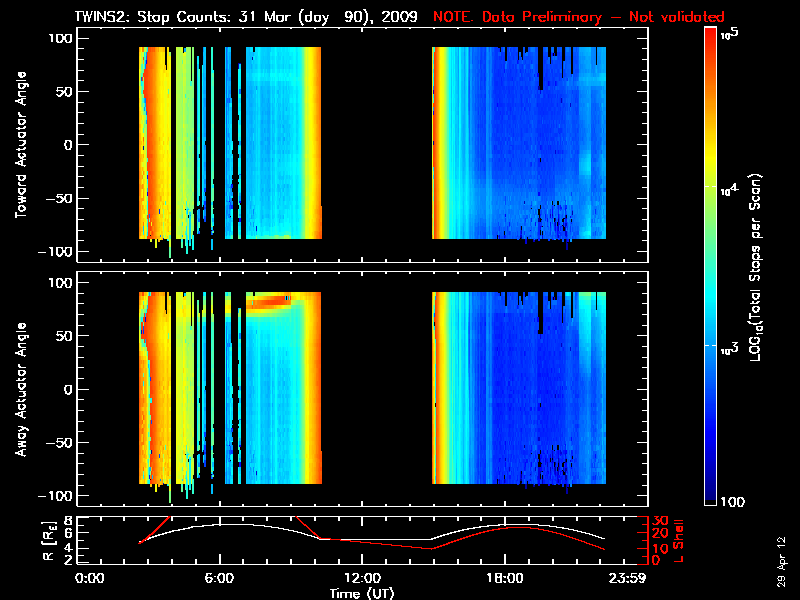
Task: Click the red 'Data Preliminary' note text
Action: click(x=578, y=17)
